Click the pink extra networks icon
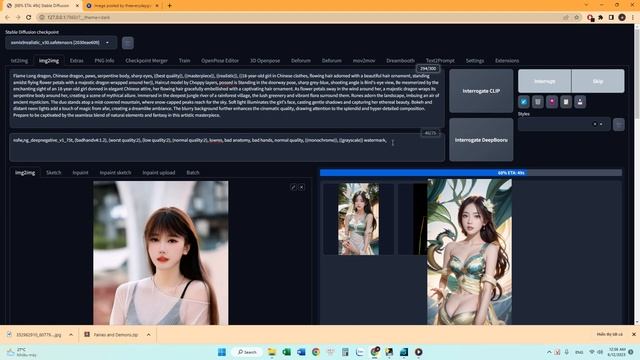 552,102
